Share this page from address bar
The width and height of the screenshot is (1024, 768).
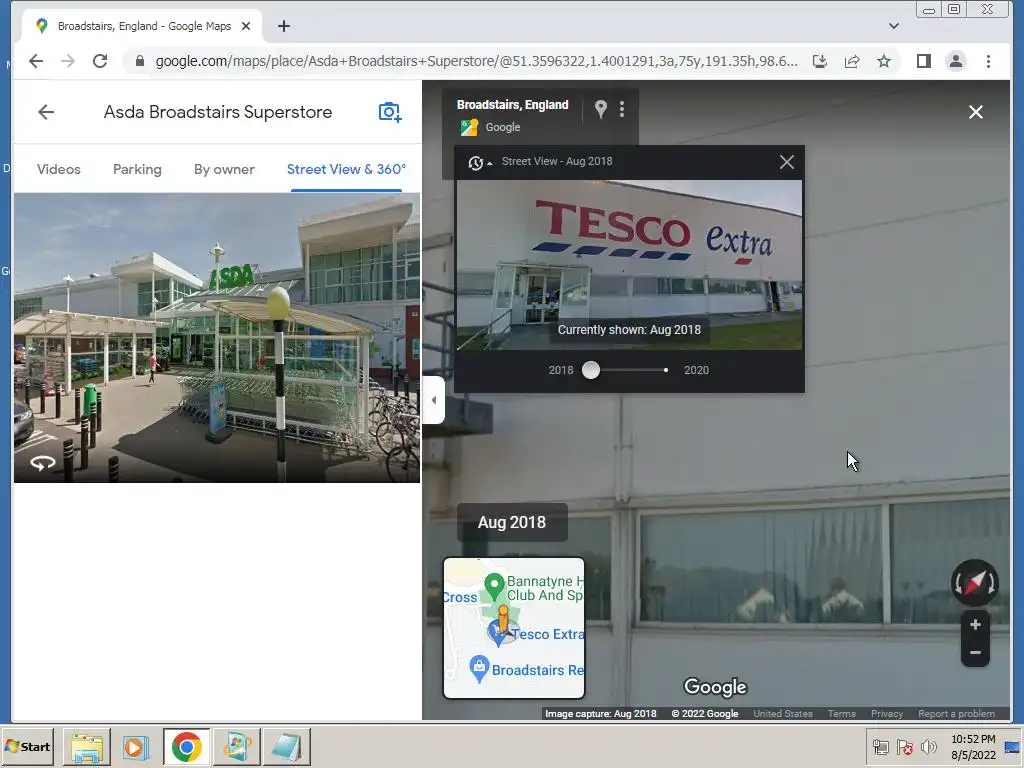click(x=852, y=61)
